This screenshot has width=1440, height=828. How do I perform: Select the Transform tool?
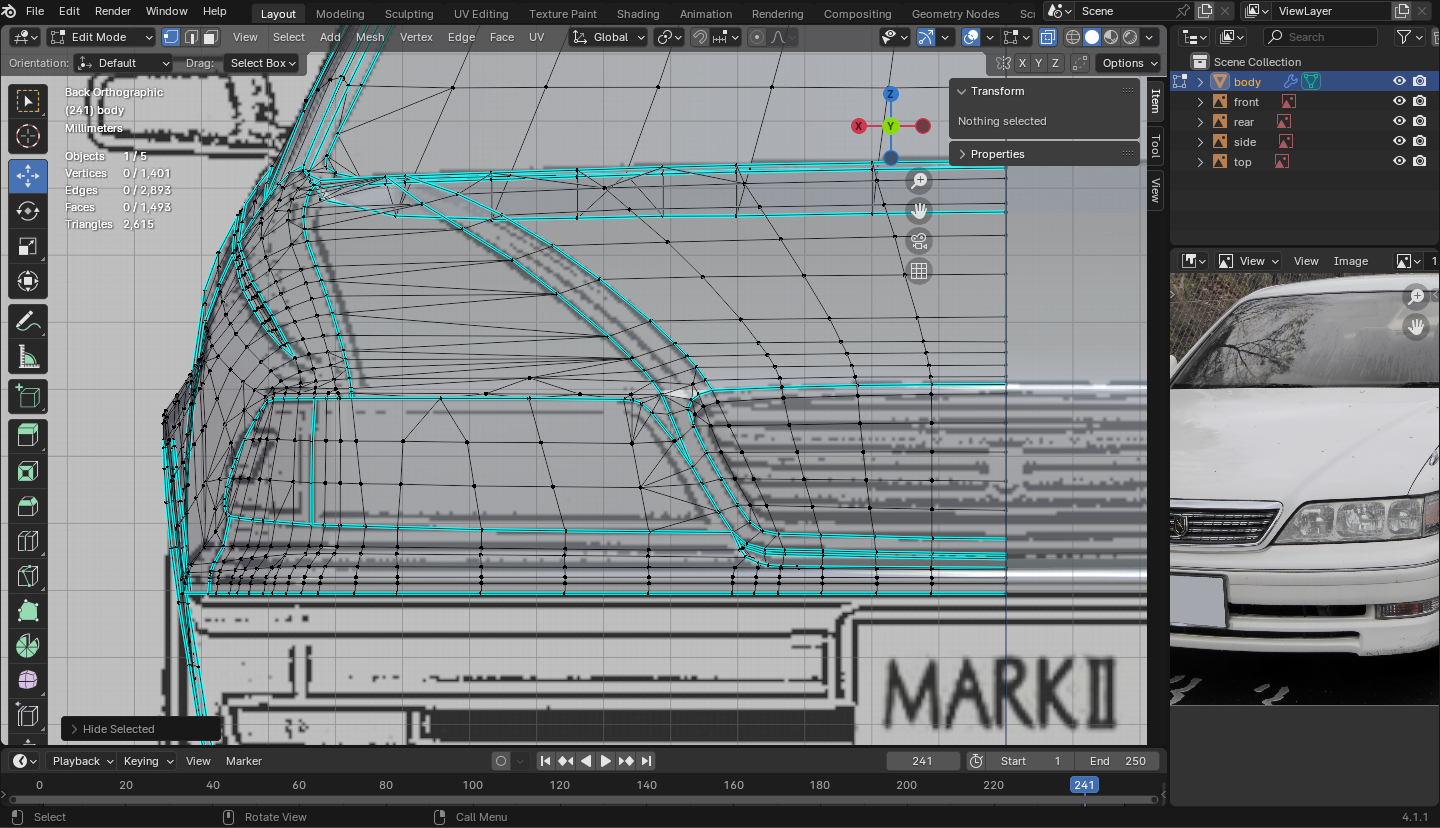pos(28,281)
